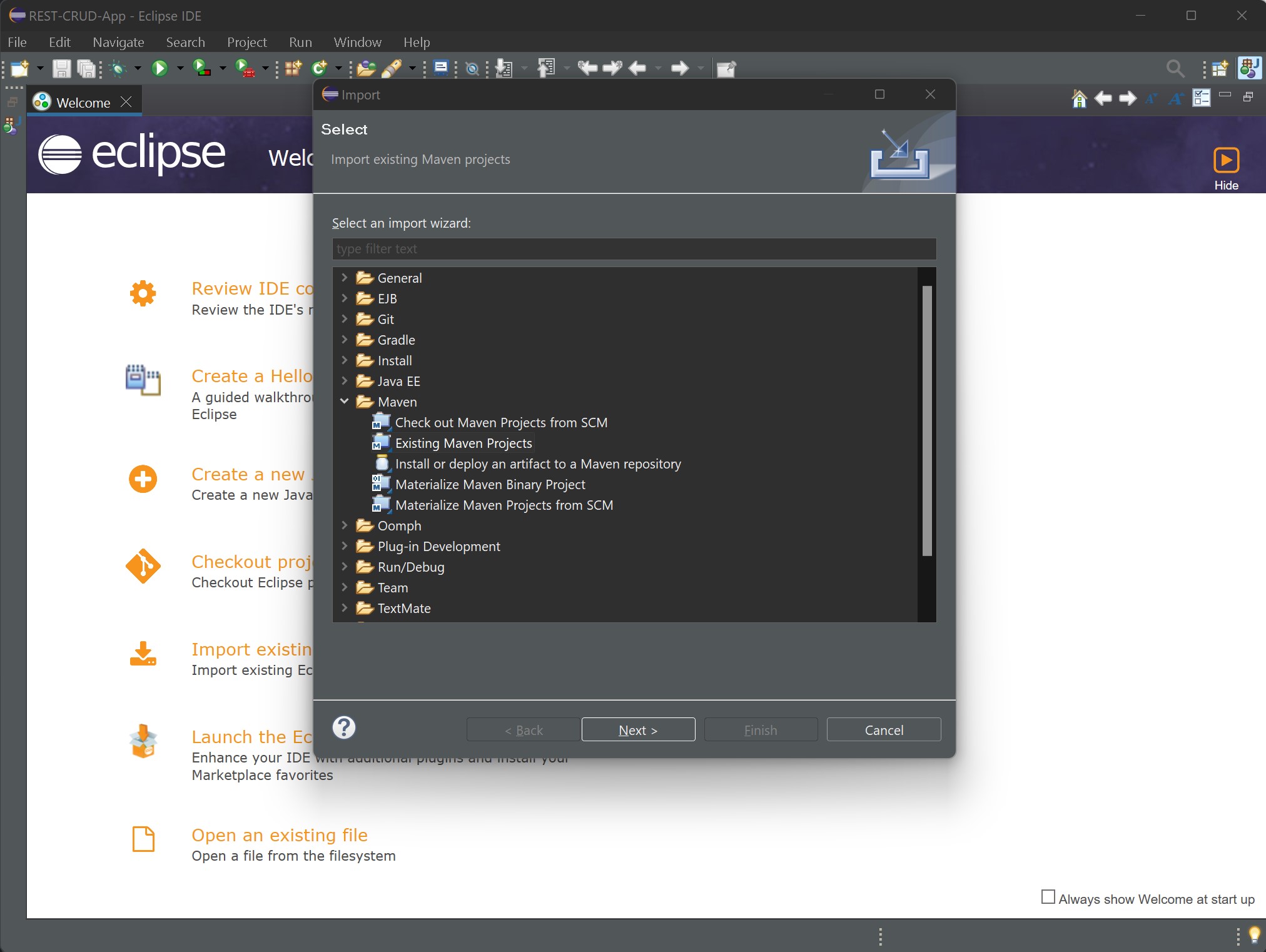
Task: Click the Welcome Home house icon
Action: (x=1079, y=99)
